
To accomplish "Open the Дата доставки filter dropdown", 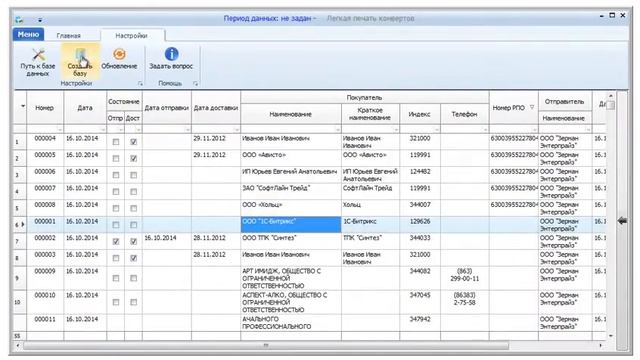I will pyautogui.click(x=236, y=129).
